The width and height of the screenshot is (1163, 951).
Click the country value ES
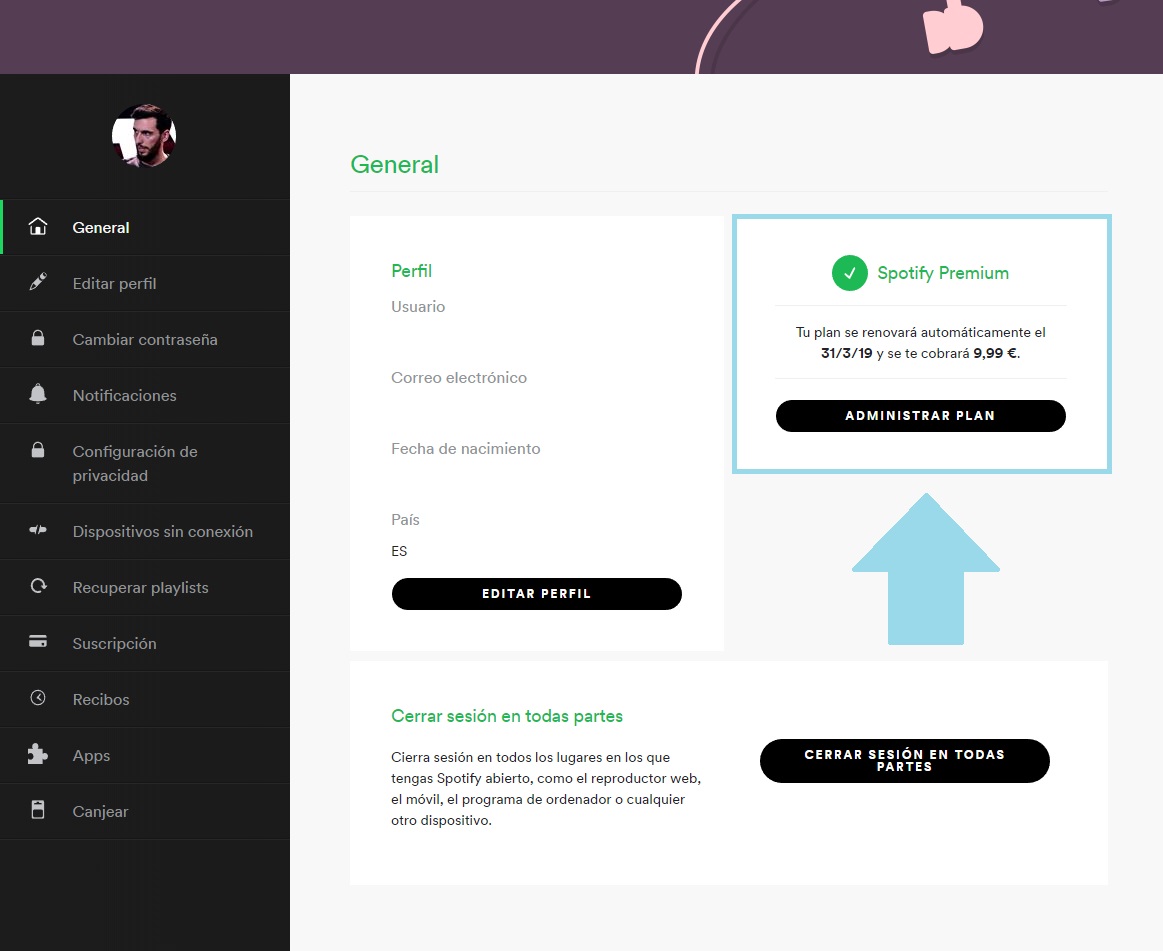coord(399,551)
